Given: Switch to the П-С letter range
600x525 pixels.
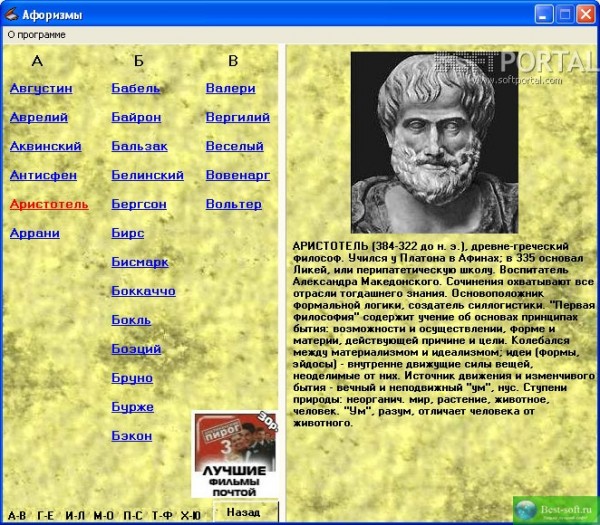Looking at the screenshot, I should pyautogui.click(x=133, y=516).
